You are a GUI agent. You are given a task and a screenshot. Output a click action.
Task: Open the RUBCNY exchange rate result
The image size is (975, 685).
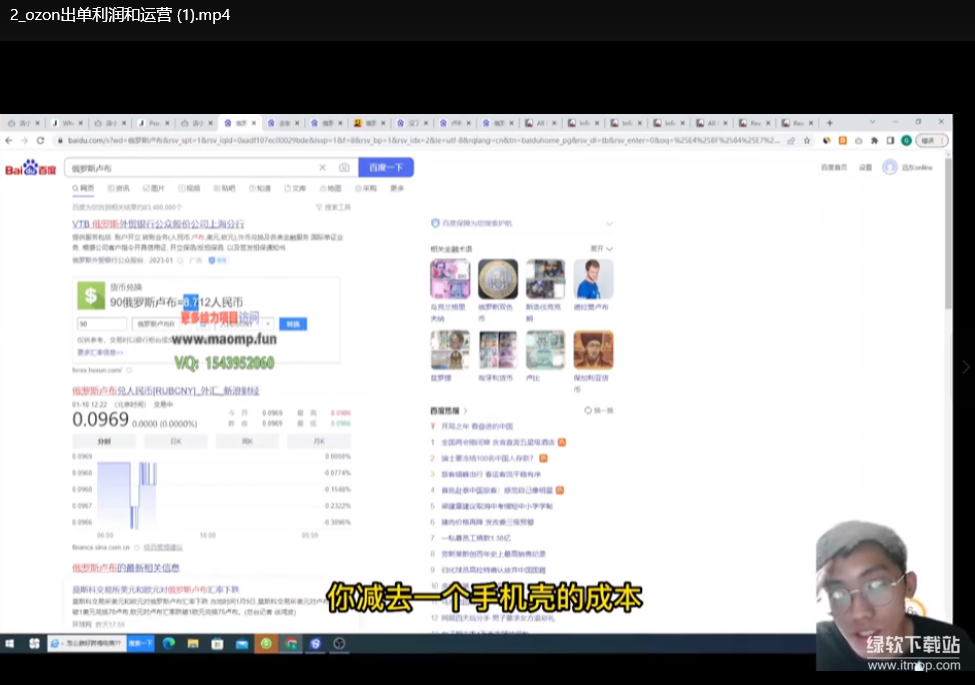(x=165, y=391)
